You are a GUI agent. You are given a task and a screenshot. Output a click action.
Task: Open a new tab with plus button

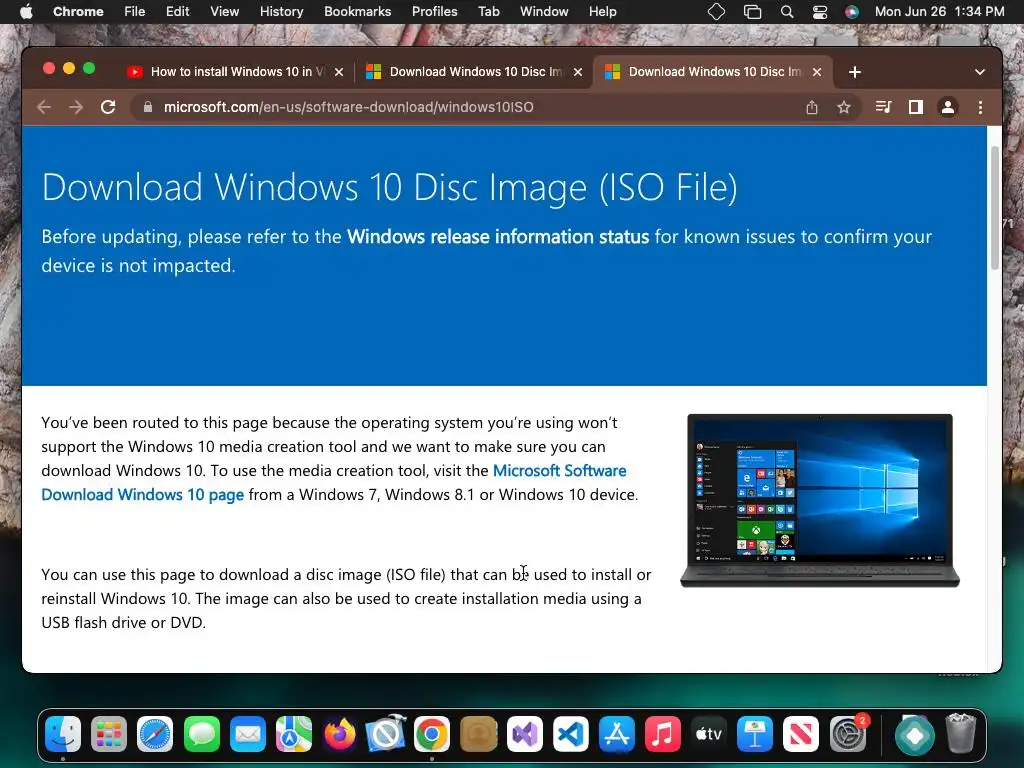(x=854, y=72)
